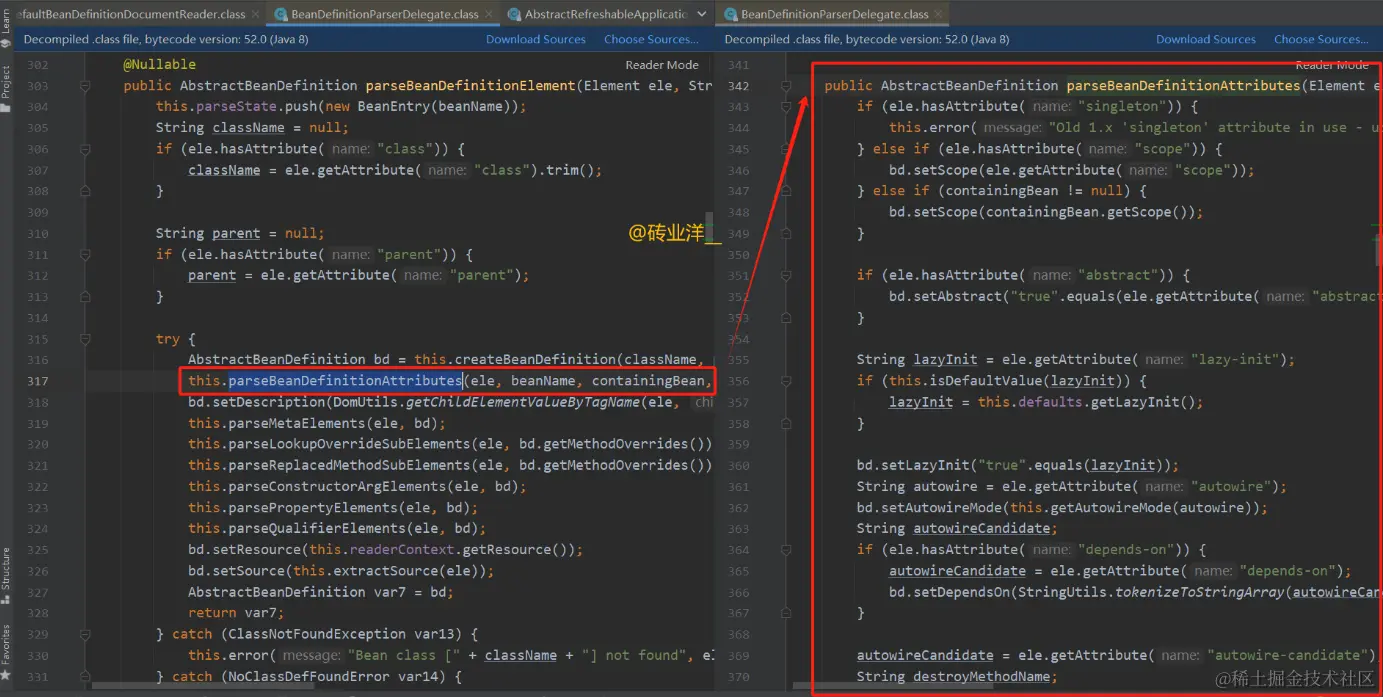The height and width of the screenshot is (697, 1383).
Task: Show hidden tabs dropdown chevron
Action: (702, 14)
